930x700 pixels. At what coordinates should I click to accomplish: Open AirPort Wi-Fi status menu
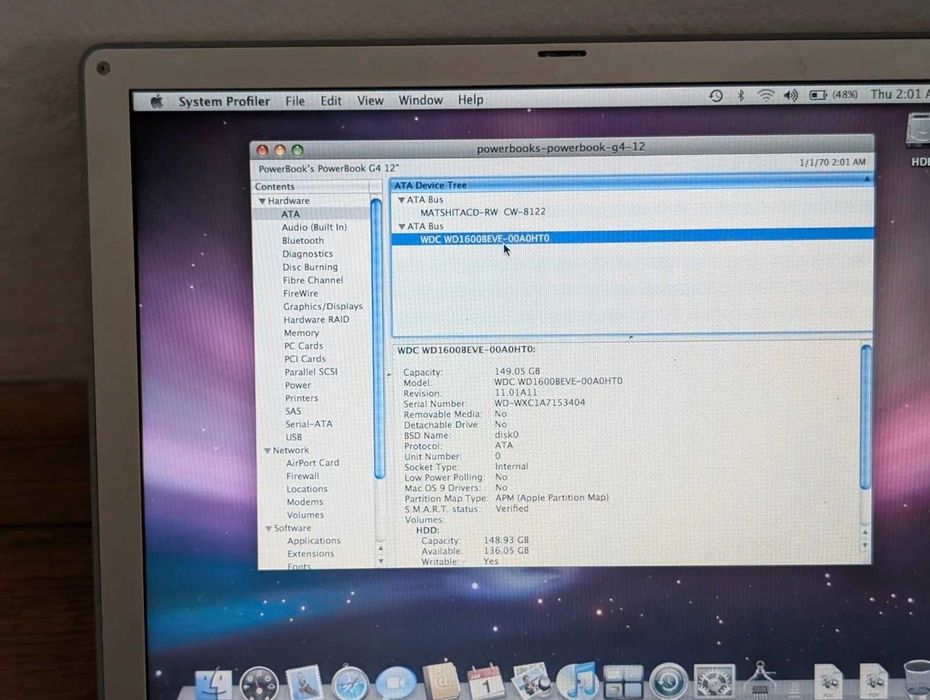click(766, 95)
